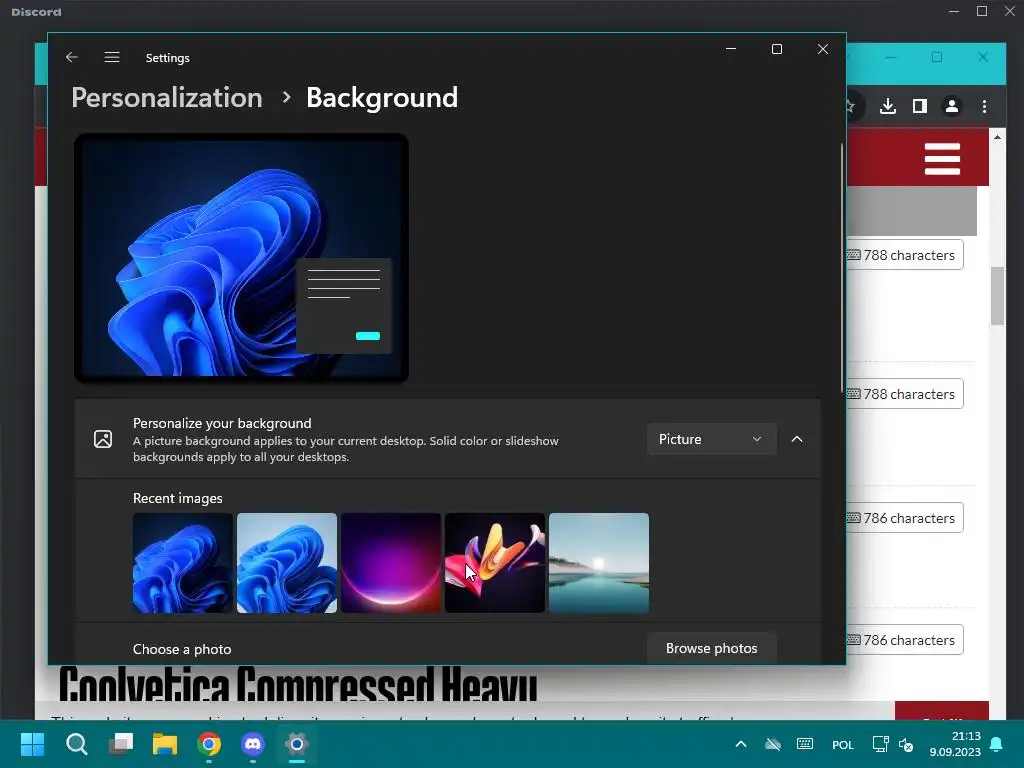Click the OneDrive cloud tray icon
Viewport: 1024px width, 768px height.
(x=773, y=744)
